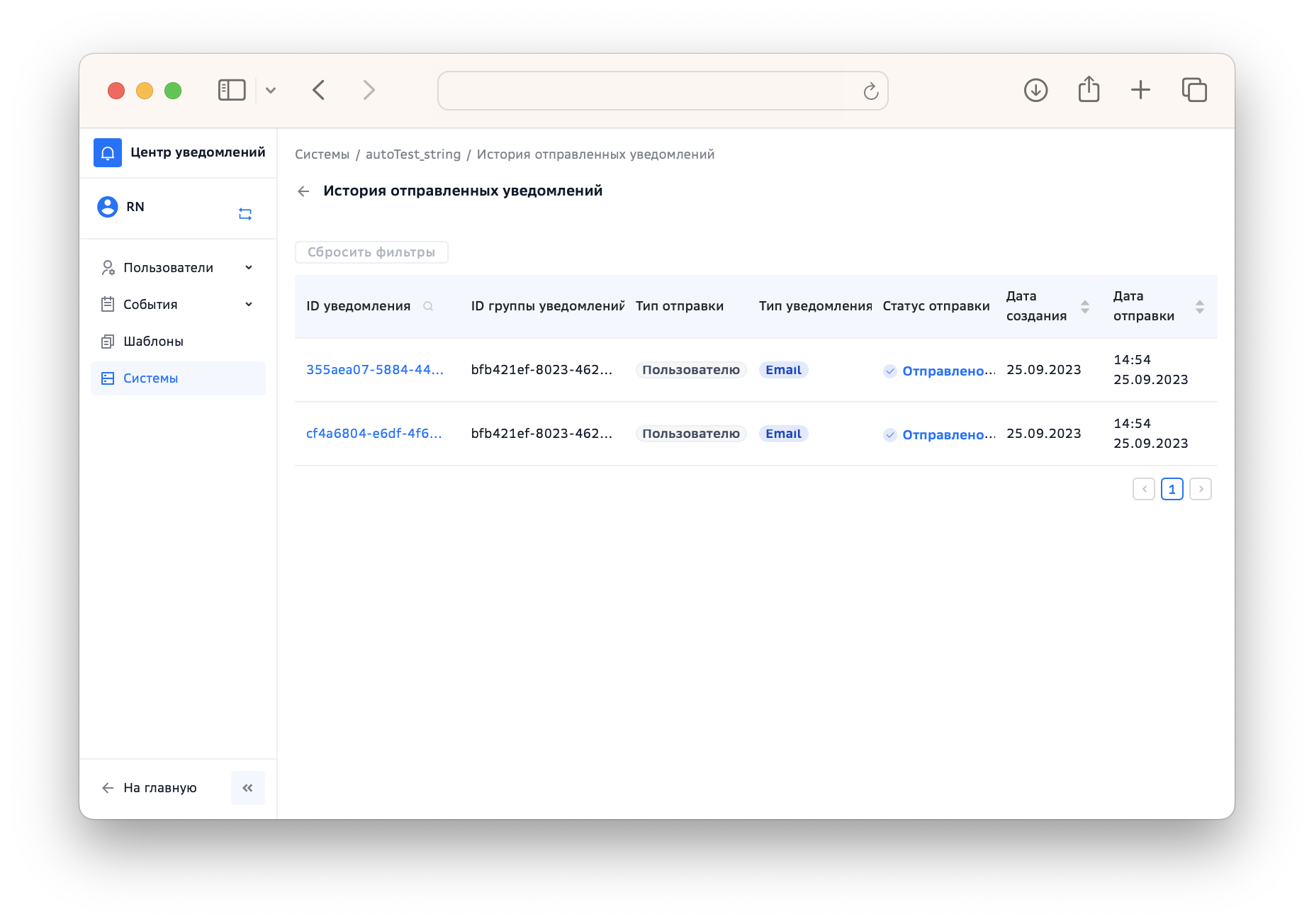Go back in browser history

319,90
